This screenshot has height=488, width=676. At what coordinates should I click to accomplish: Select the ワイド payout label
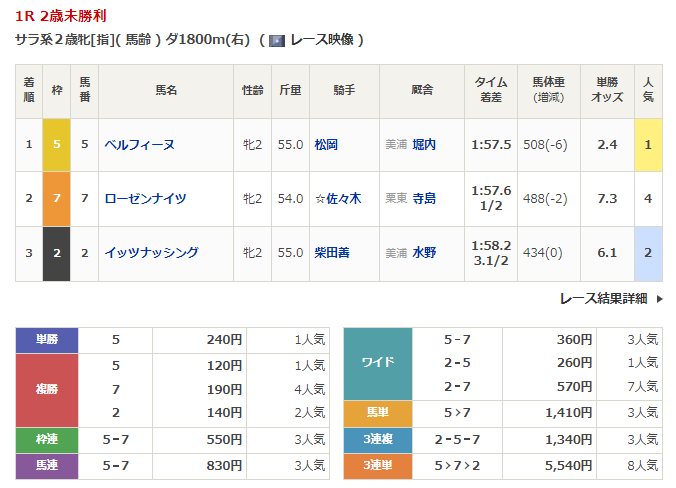tap(377, 363)
